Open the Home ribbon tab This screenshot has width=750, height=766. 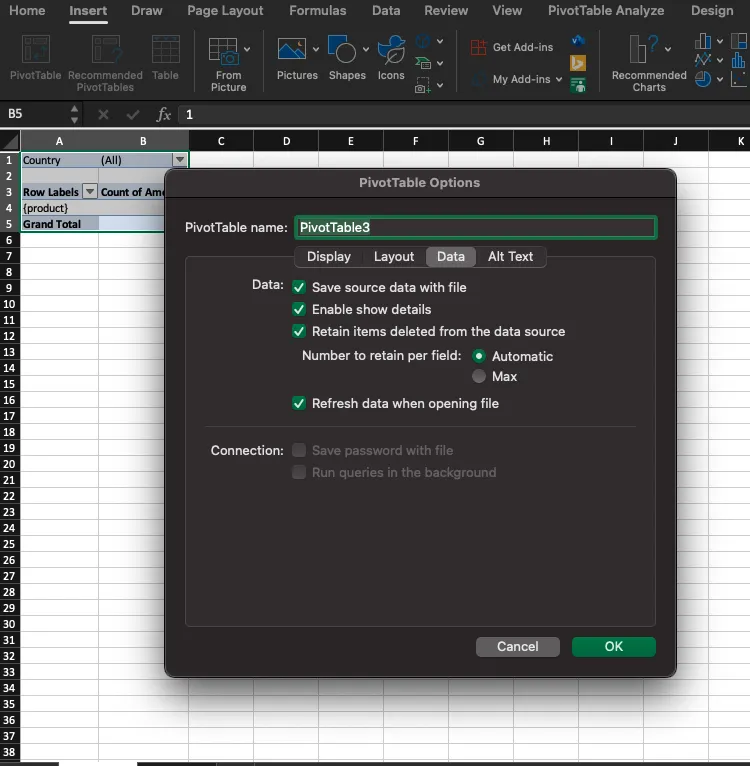[x=27, y=11]
